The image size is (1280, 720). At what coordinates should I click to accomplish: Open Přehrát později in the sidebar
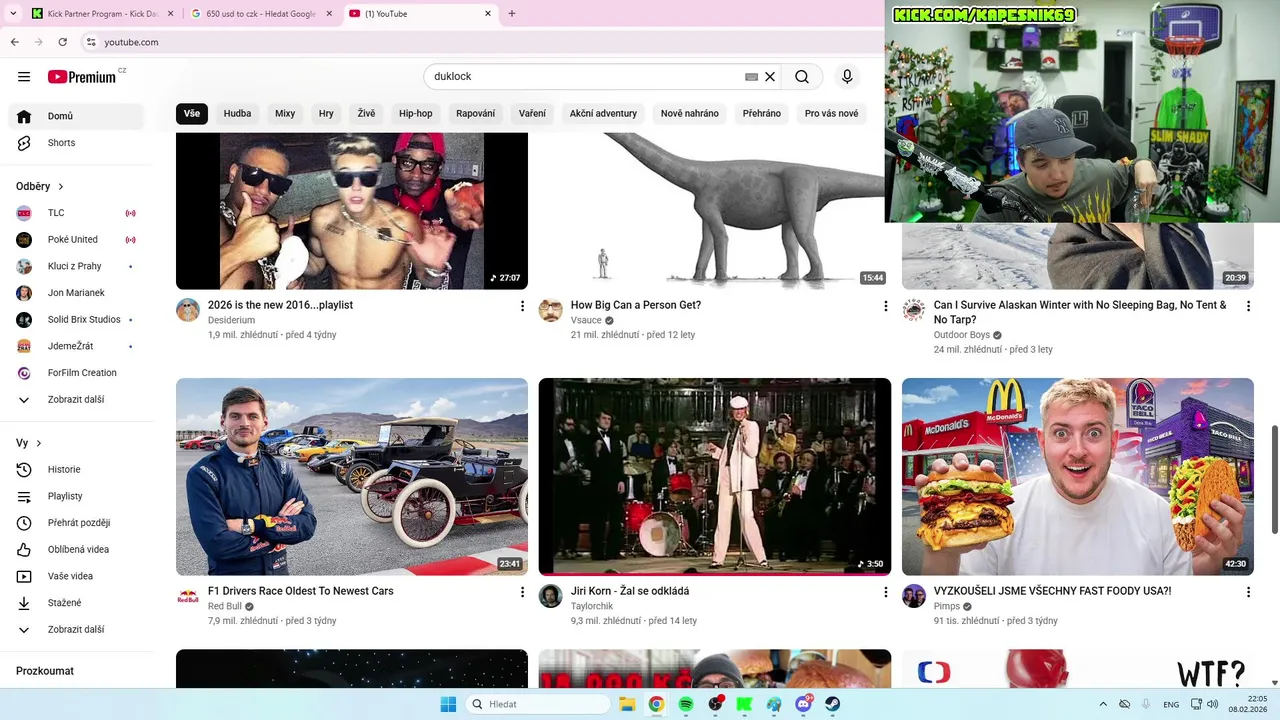[x=76, y=523]
